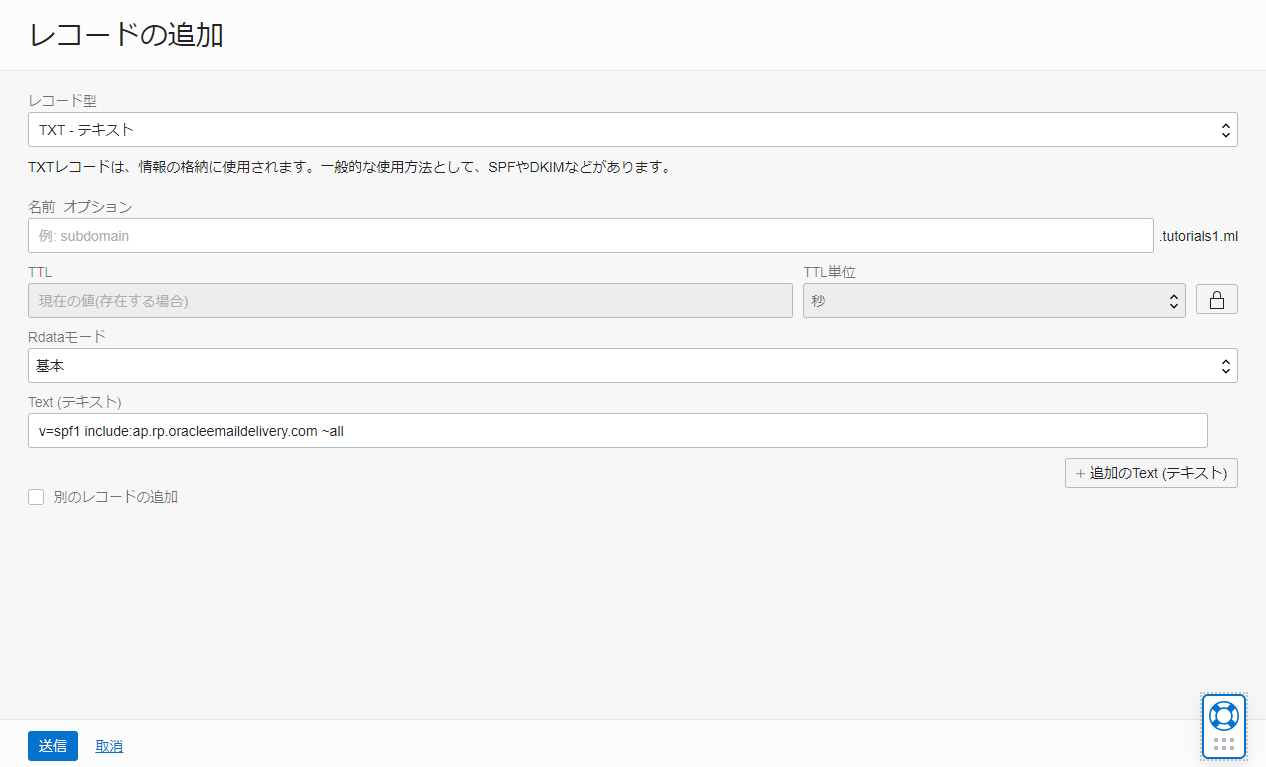Open the lifebuoy help widget
This screenshot has width=1266, height=767.
click(1224, 715)
